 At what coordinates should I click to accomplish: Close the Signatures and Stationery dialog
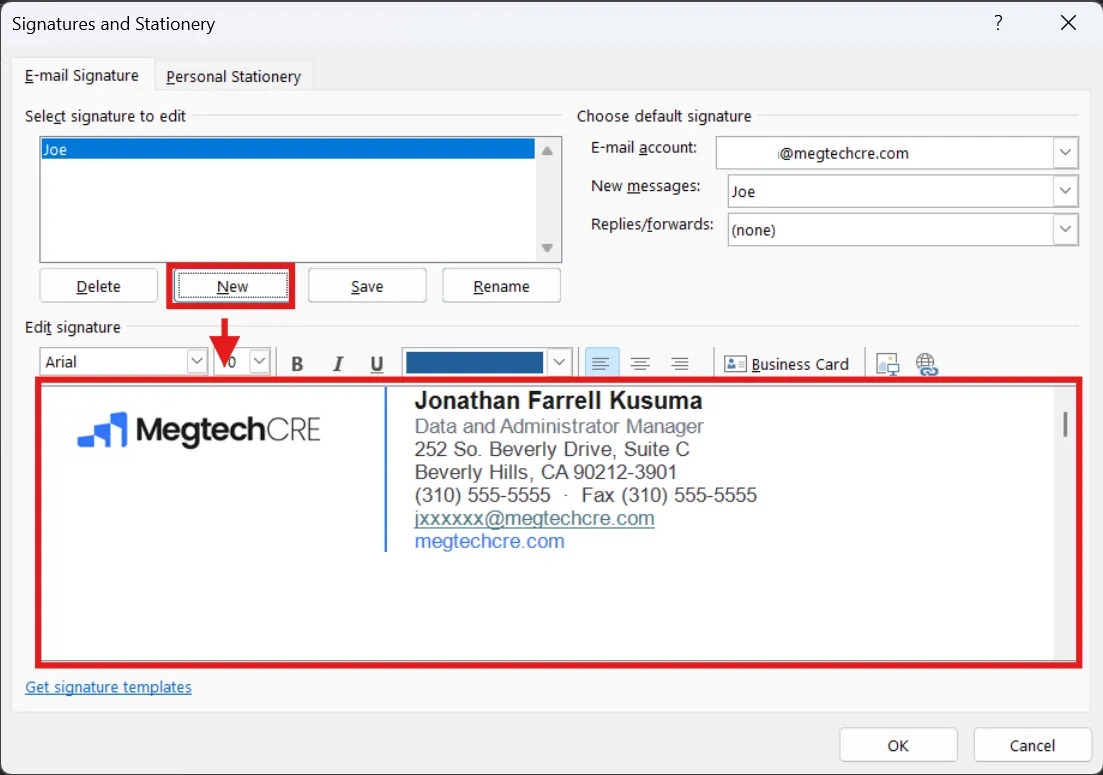click(1068, 23)
